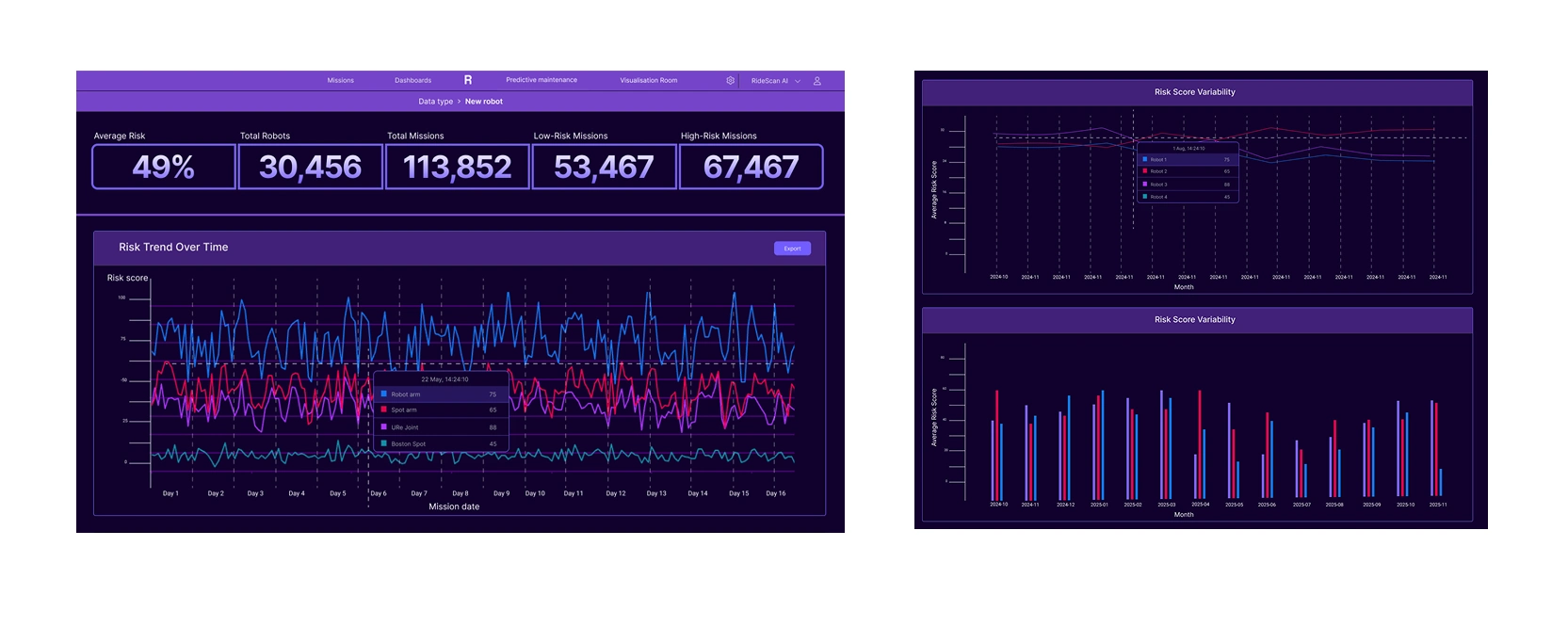Select Spot arm row in tooltip
Viewport: 1568px width, 627px height.
point(441,410)
